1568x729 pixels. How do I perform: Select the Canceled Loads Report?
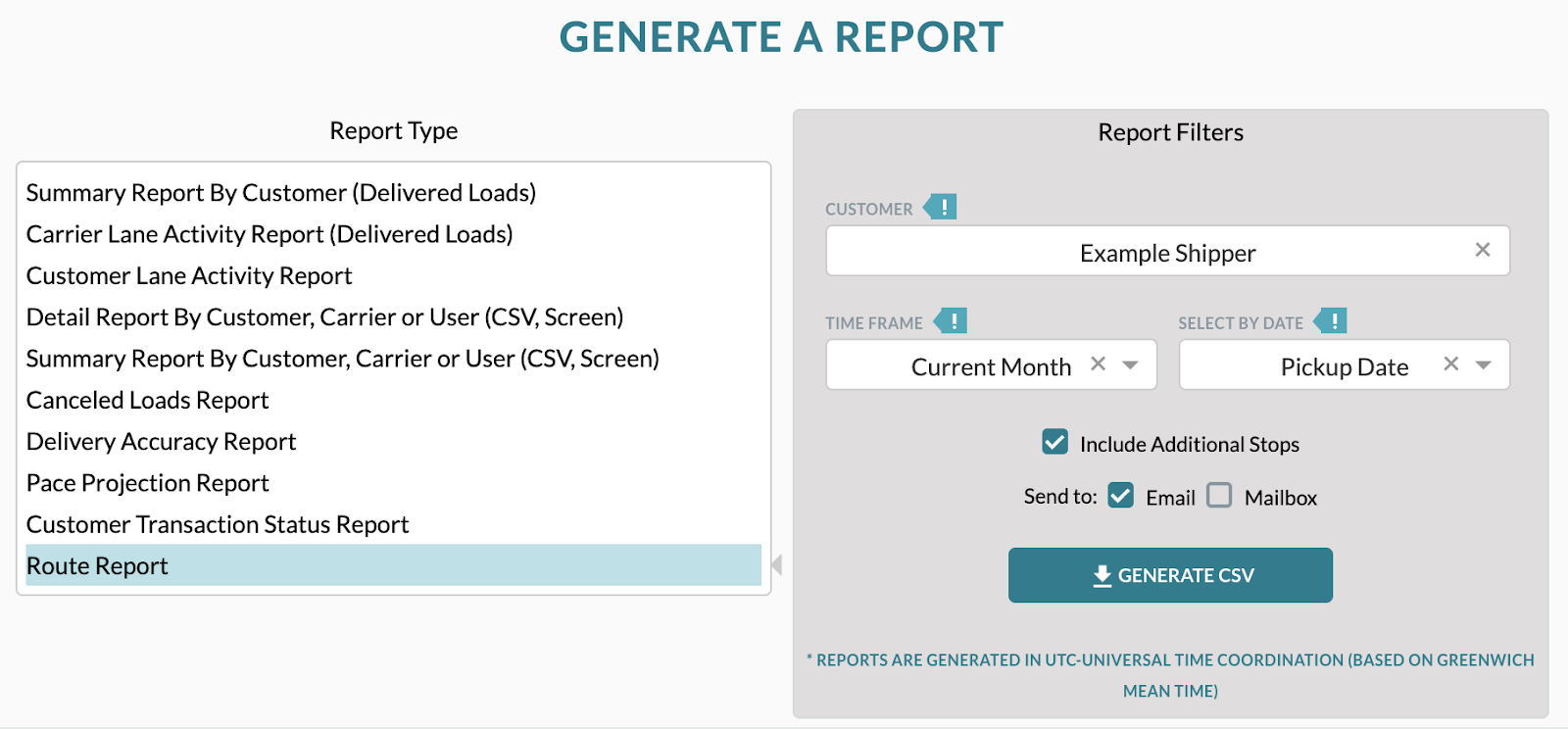coord(147,400)
